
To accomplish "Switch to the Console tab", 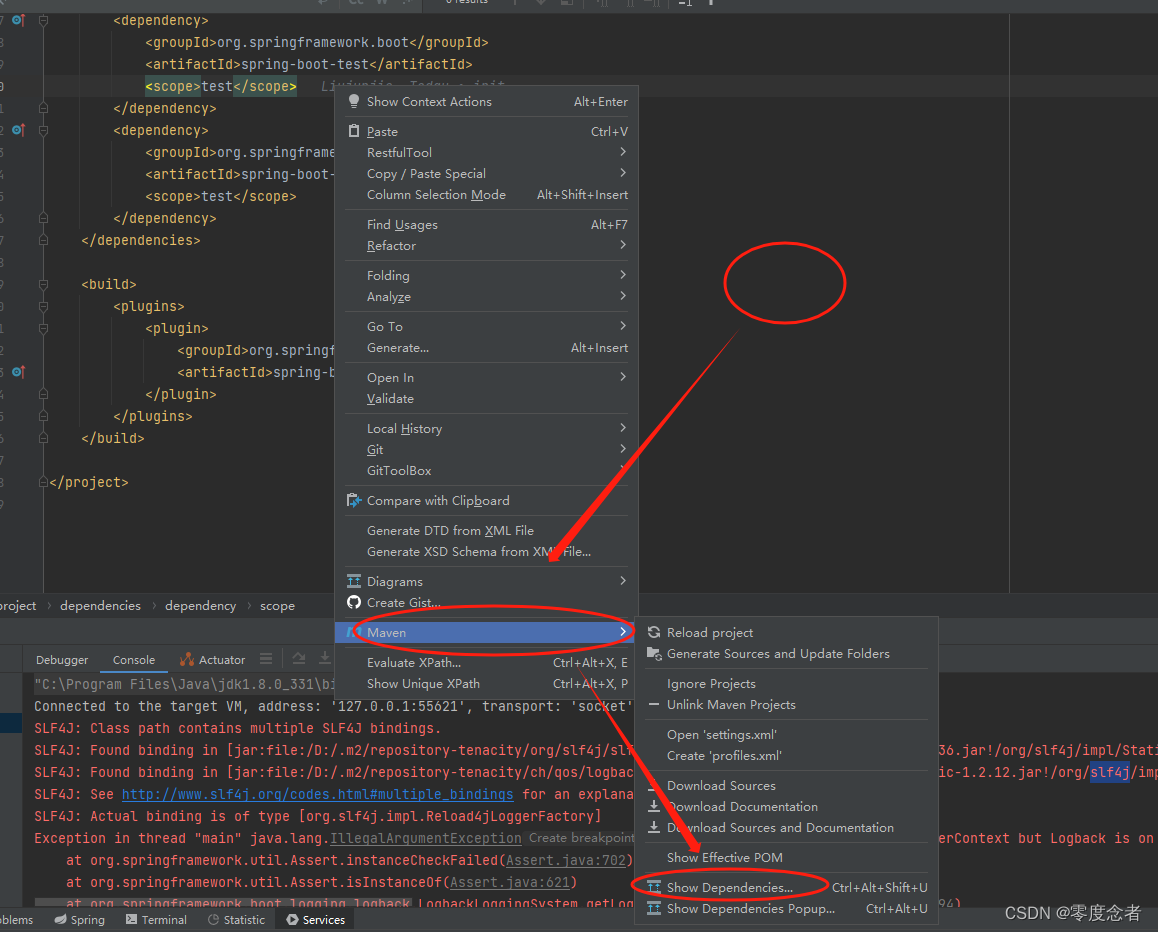I will coord(134,659).
